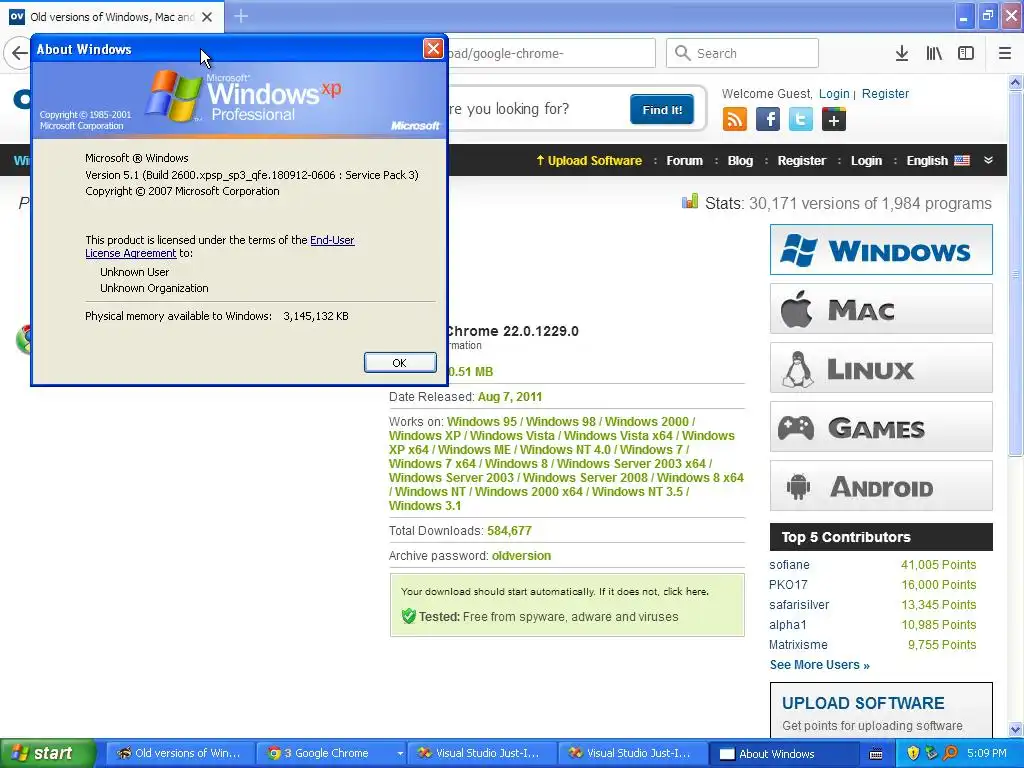Toggle the sidebar view icon
1024x768 pixels.
[966, 53]
